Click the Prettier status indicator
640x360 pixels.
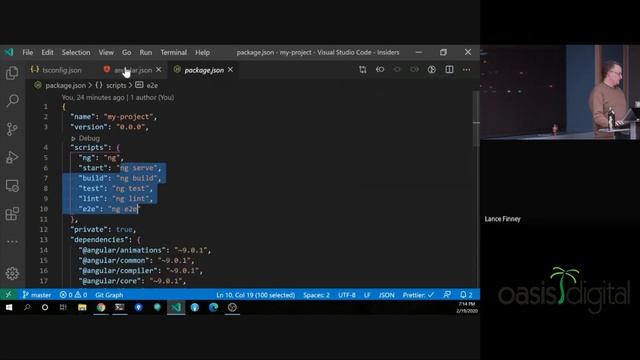pyautogui.click(x=418, y=295)
